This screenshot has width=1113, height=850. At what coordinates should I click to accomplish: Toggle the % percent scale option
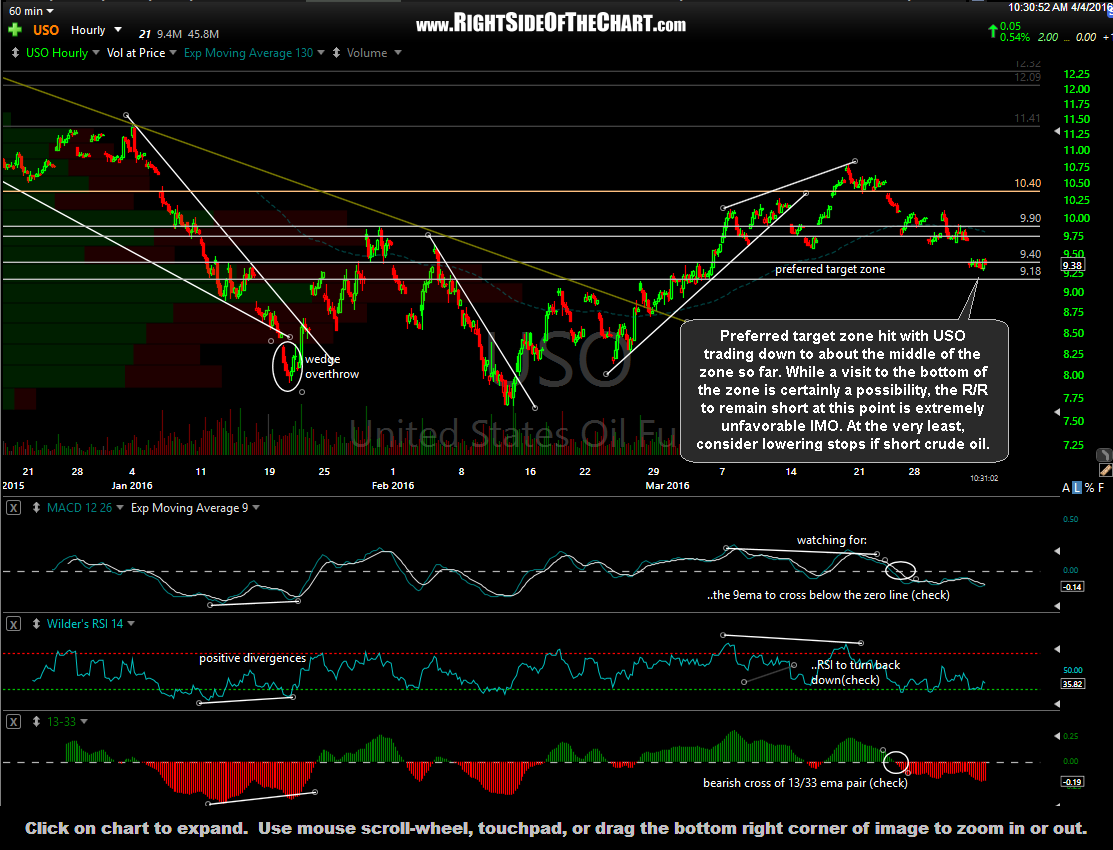click(1089, 486)
